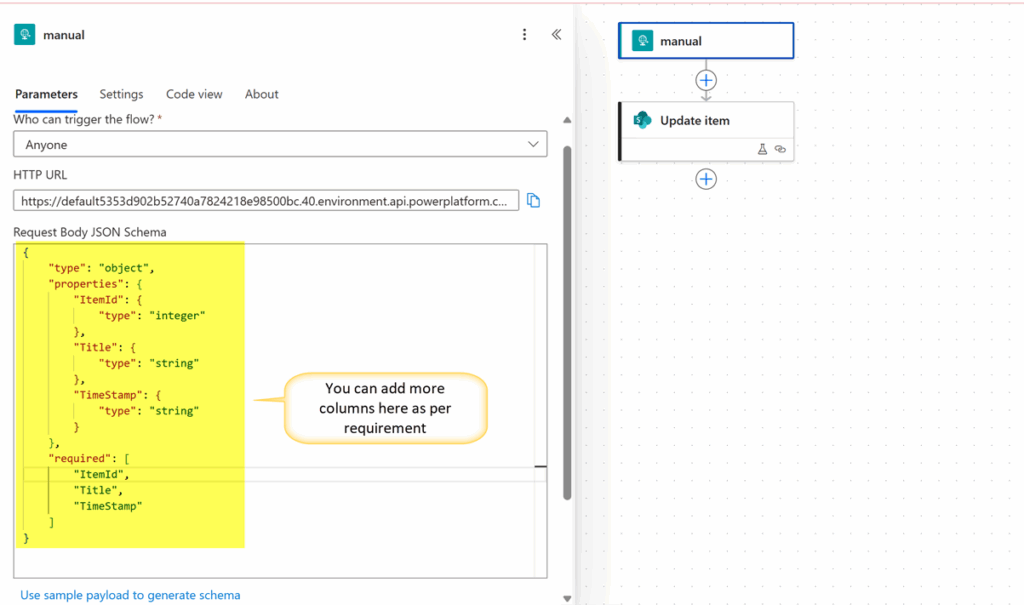1024x605 pixels.
Task: Click 'Use sample payload to generate schema'
Action: (x=130, y=595)
